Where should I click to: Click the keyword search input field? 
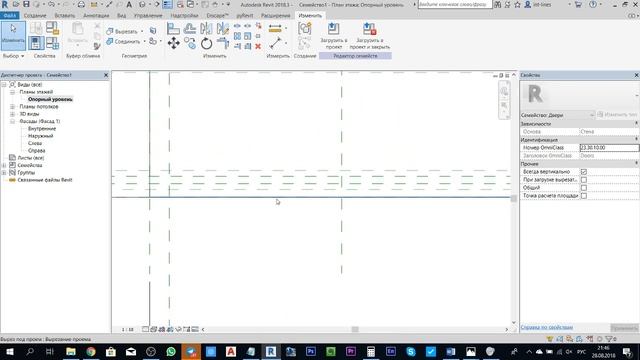point(455,4)
